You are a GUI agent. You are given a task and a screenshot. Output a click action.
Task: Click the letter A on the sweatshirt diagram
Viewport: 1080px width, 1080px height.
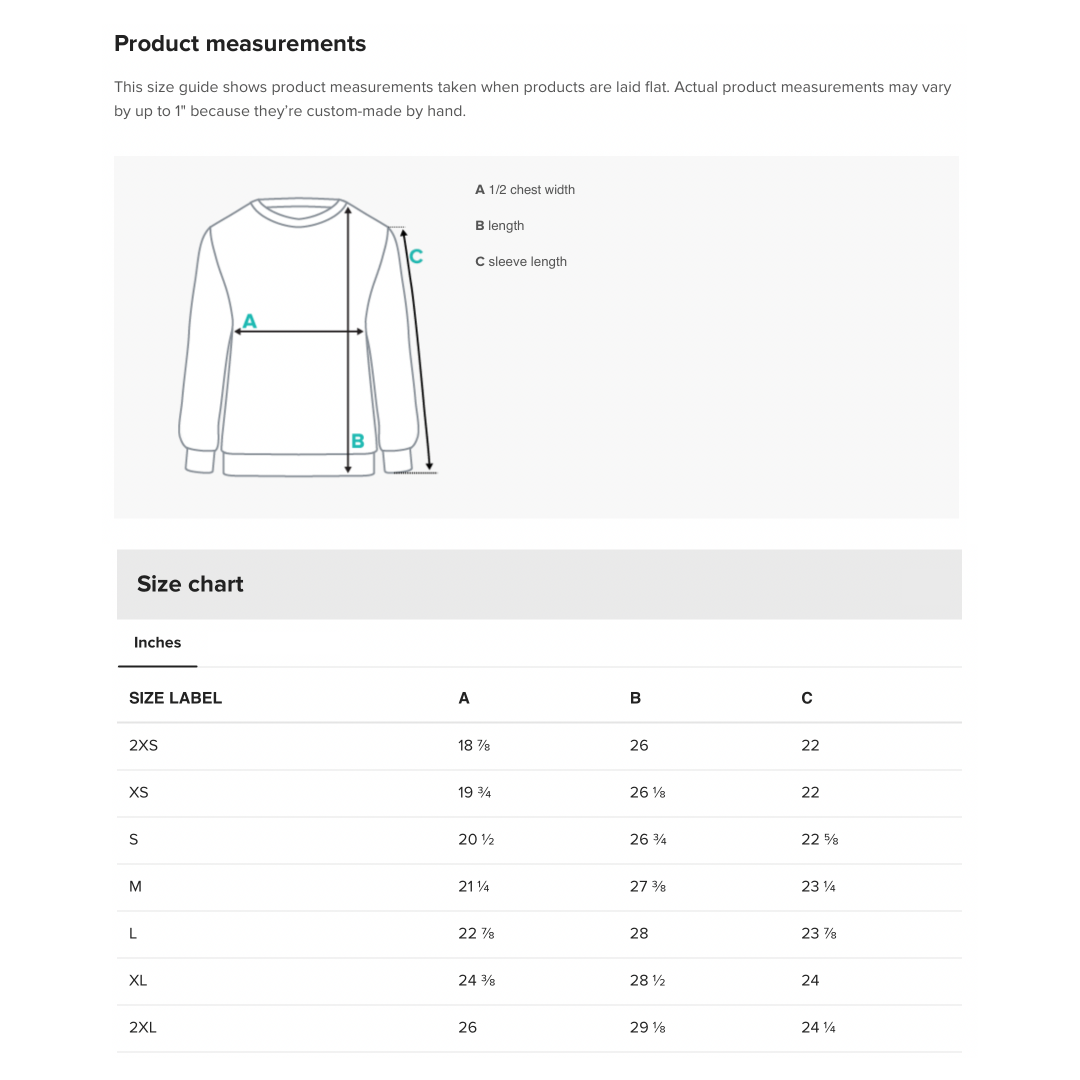tap(249, 321)
